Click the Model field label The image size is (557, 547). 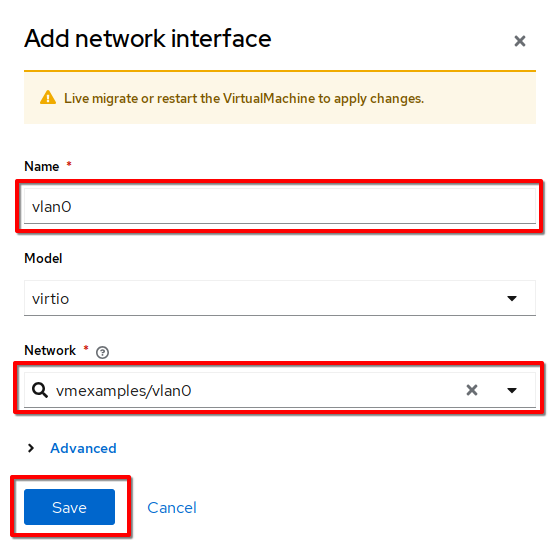point(43,258)
